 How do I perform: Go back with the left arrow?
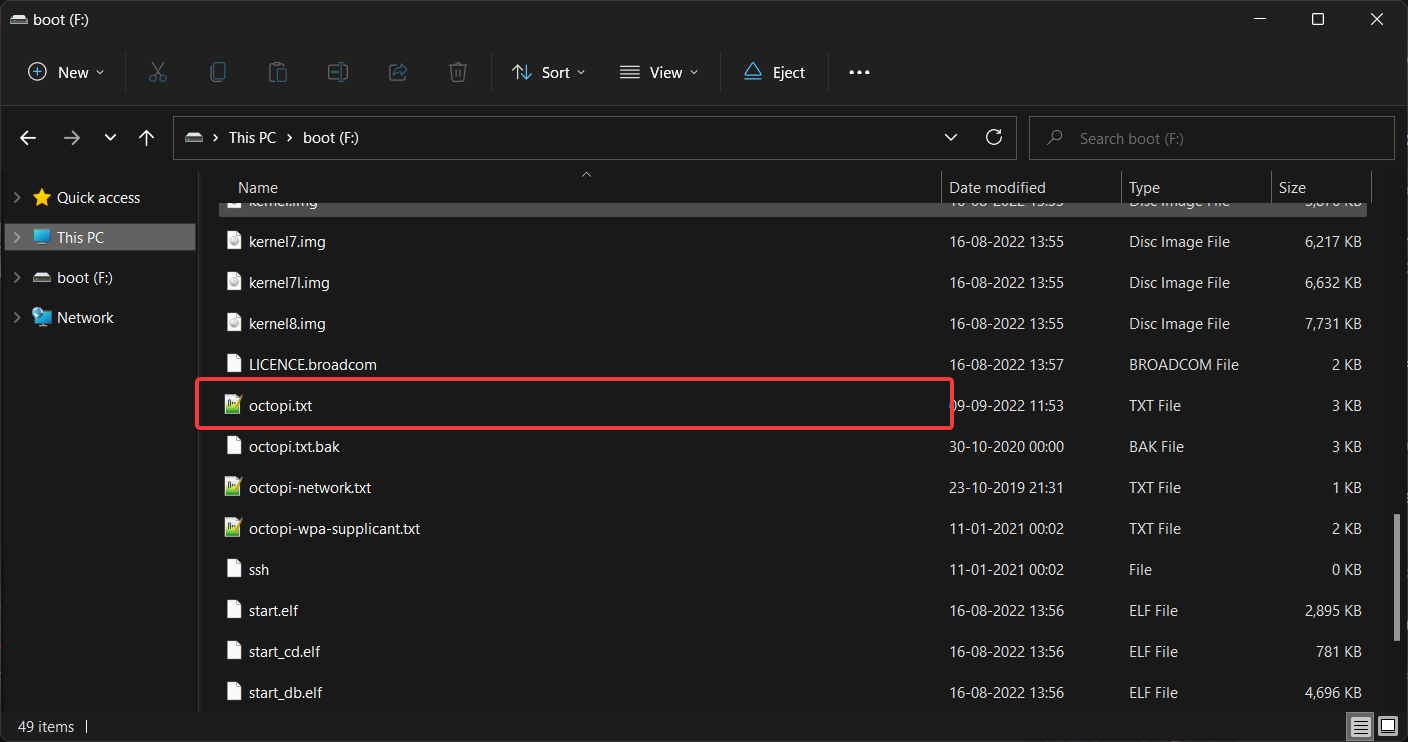[x=28, y=138]
